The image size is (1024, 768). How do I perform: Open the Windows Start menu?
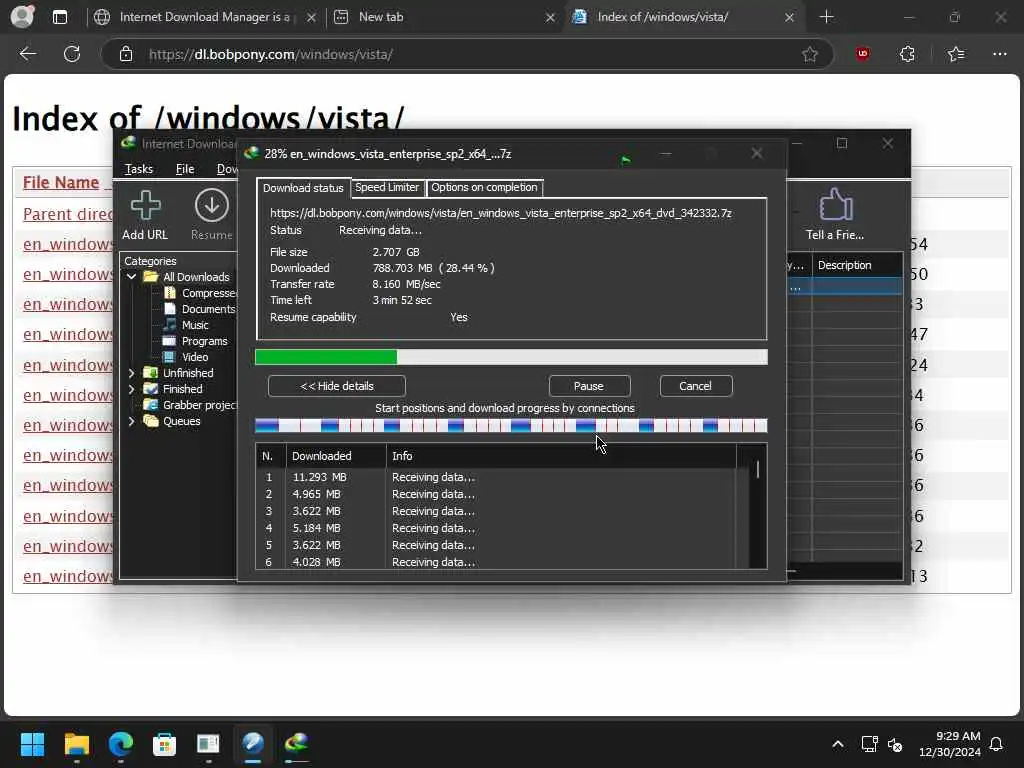[x=33, y=744]
